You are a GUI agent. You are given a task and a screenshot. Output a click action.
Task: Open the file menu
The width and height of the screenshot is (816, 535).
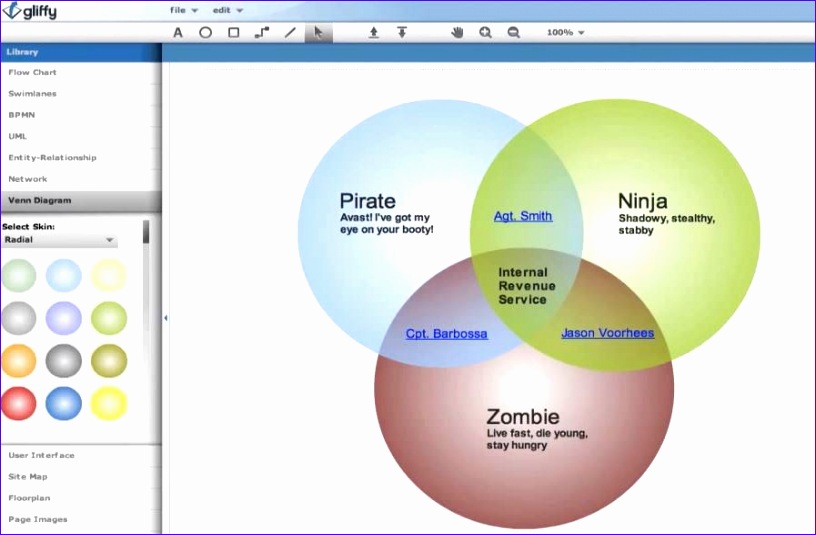click(x=184, y=10)
